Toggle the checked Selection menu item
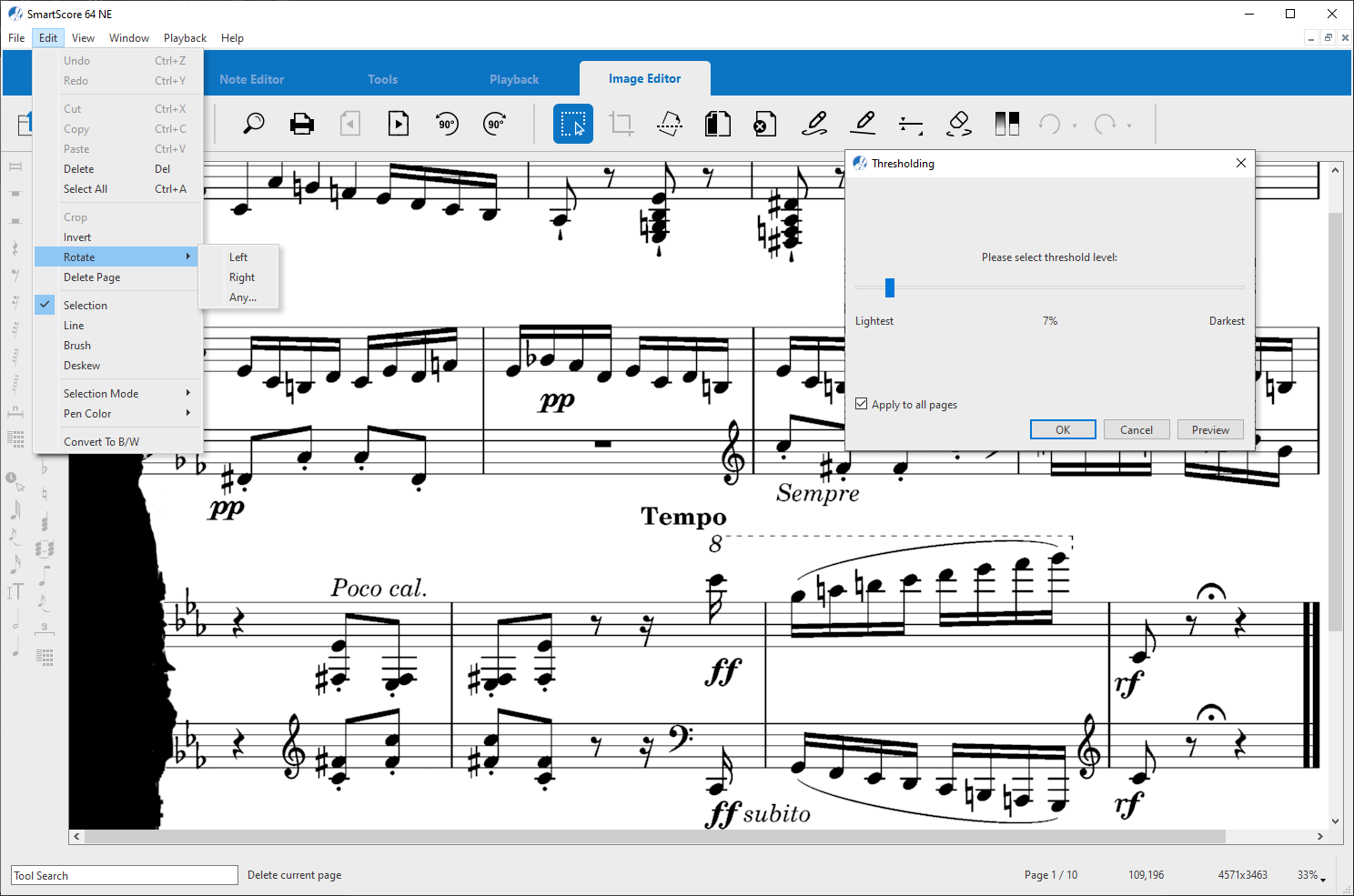1354x896 pixels. pos(118,306)
